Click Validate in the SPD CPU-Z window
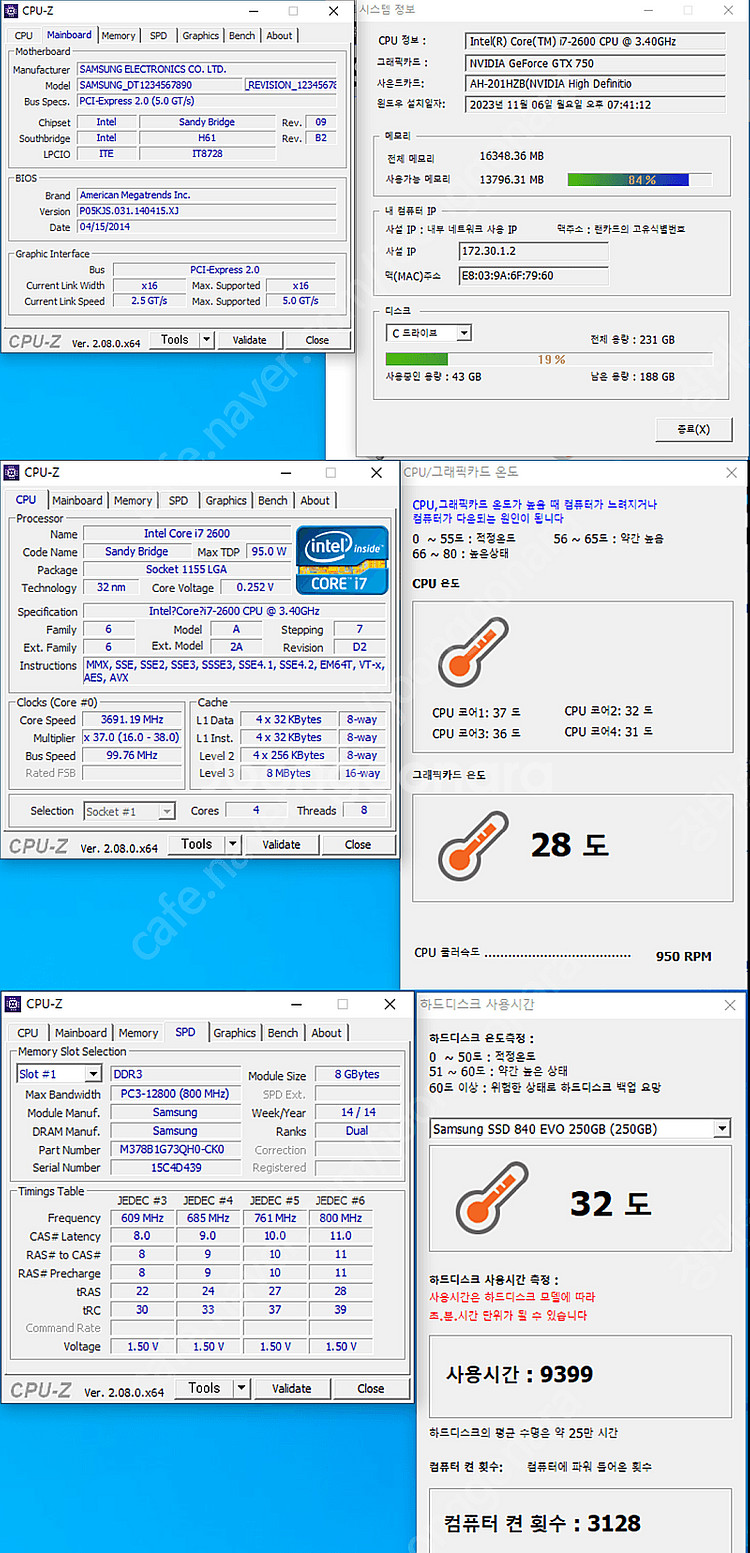 tap(291, 1388)
